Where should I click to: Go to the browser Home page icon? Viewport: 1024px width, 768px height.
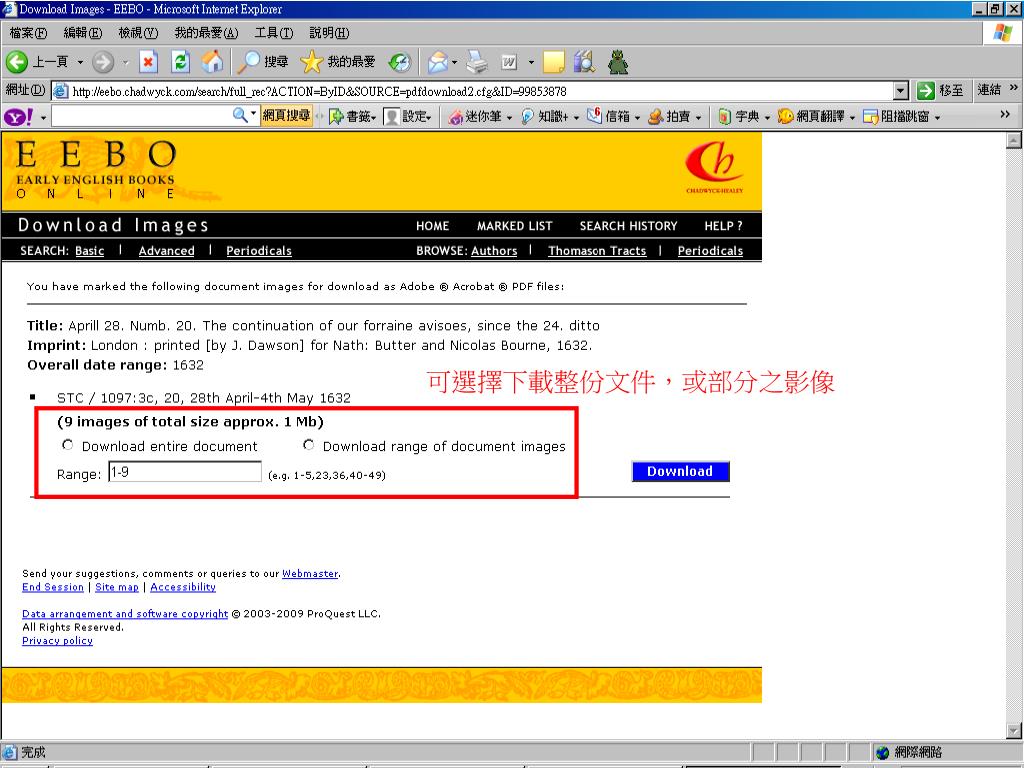212,62
